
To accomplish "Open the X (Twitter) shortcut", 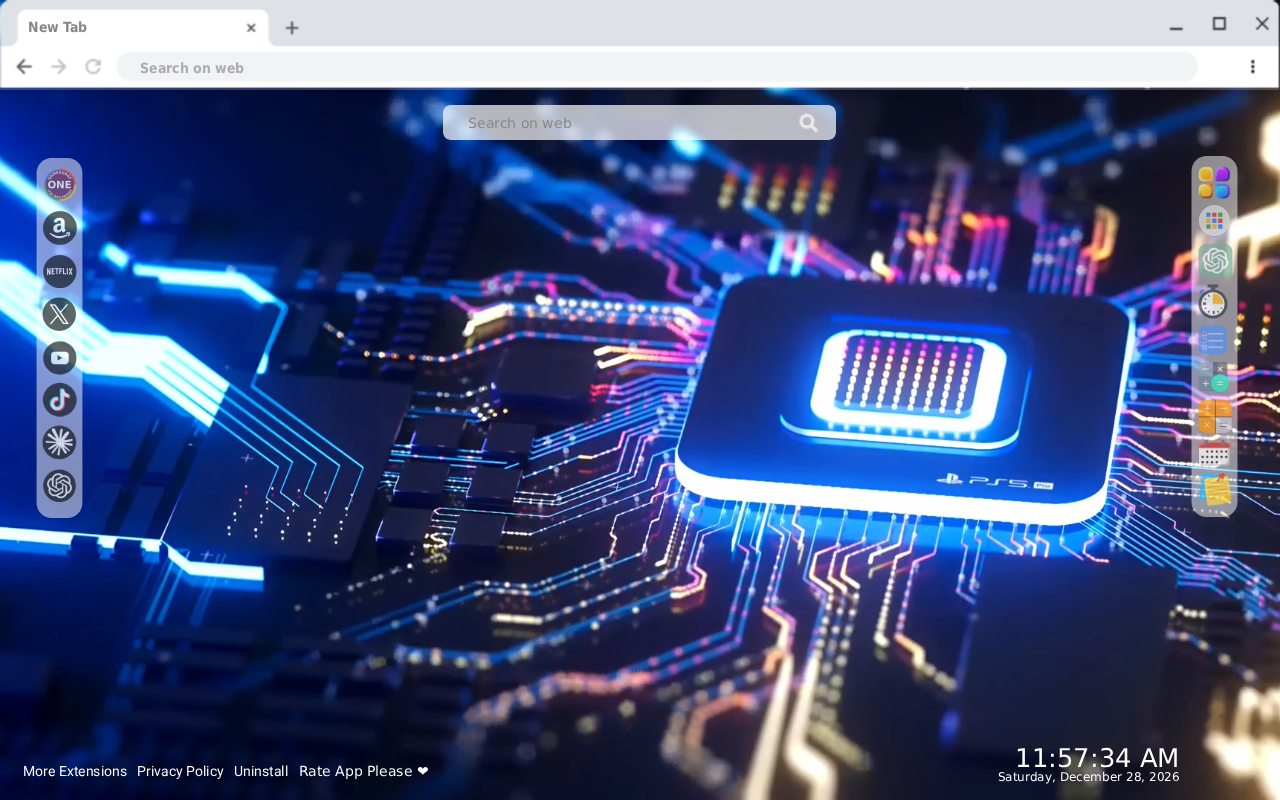I will [x=60, y=314].
